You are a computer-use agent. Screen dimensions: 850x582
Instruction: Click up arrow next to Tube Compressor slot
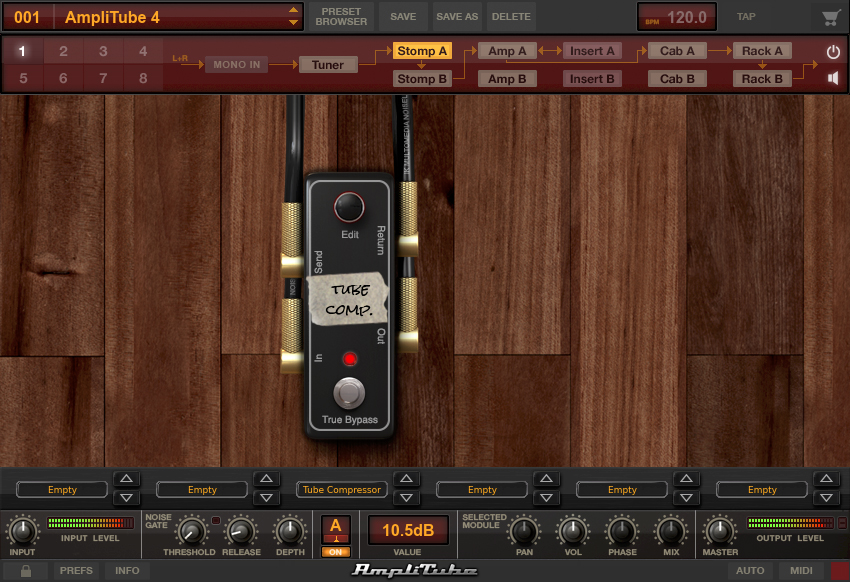(407, 478)
